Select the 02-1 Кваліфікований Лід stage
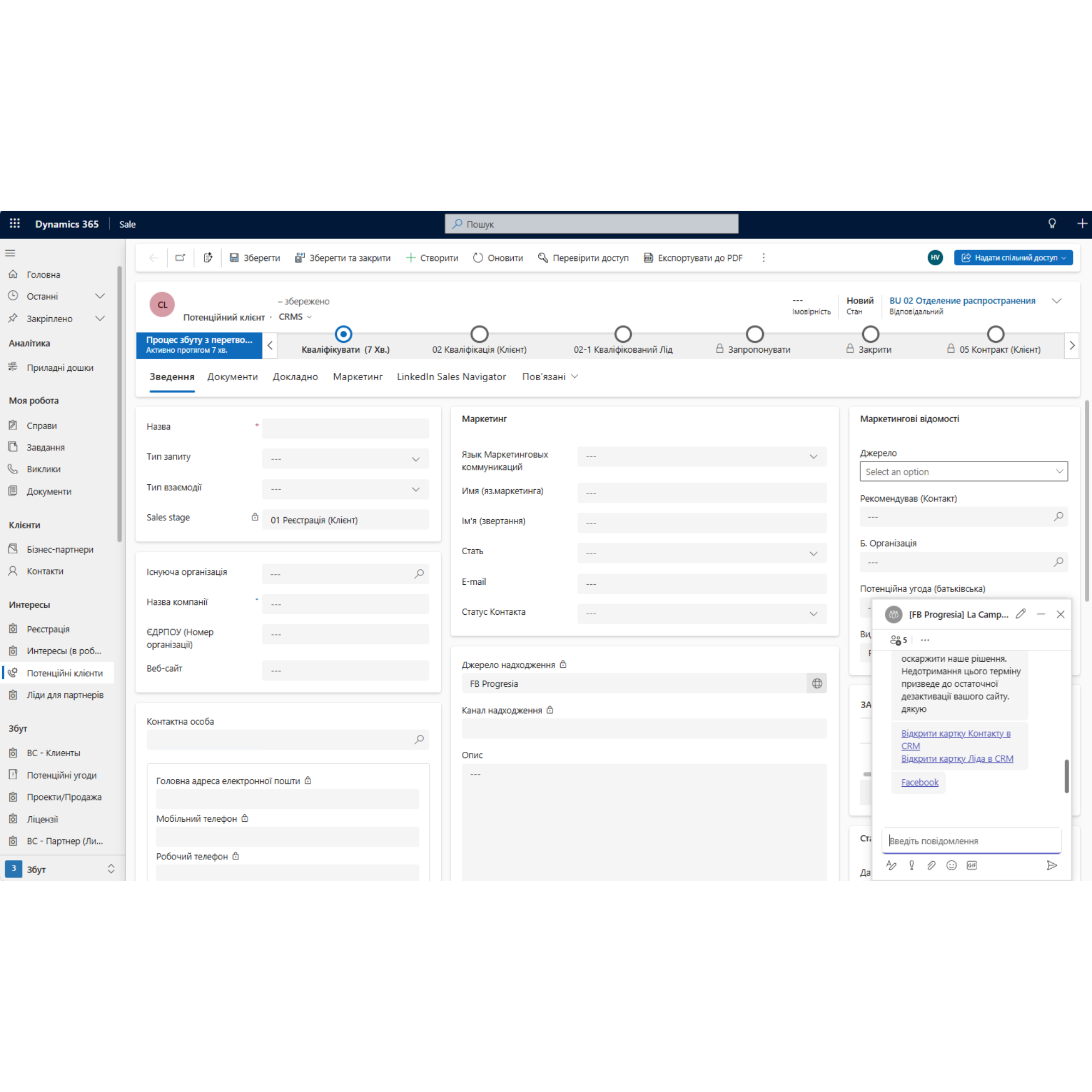 (623, 334)
